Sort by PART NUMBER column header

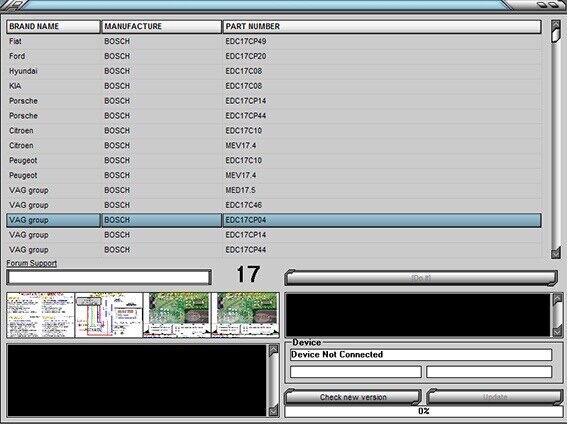pyautogui.click(x=382, y=26)
